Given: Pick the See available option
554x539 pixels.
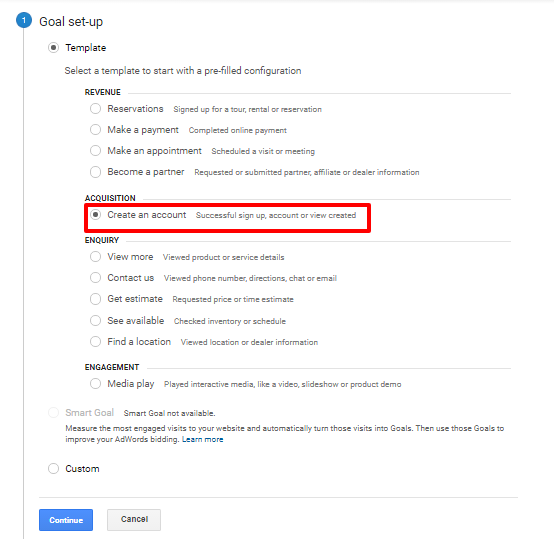Looking at the screenshot, I should pos(95,321).
